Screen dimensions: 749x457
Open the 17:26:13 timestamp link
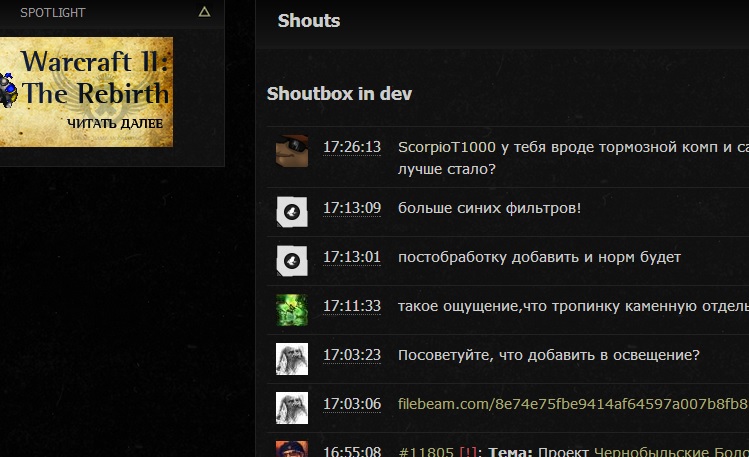click(352, 147)
